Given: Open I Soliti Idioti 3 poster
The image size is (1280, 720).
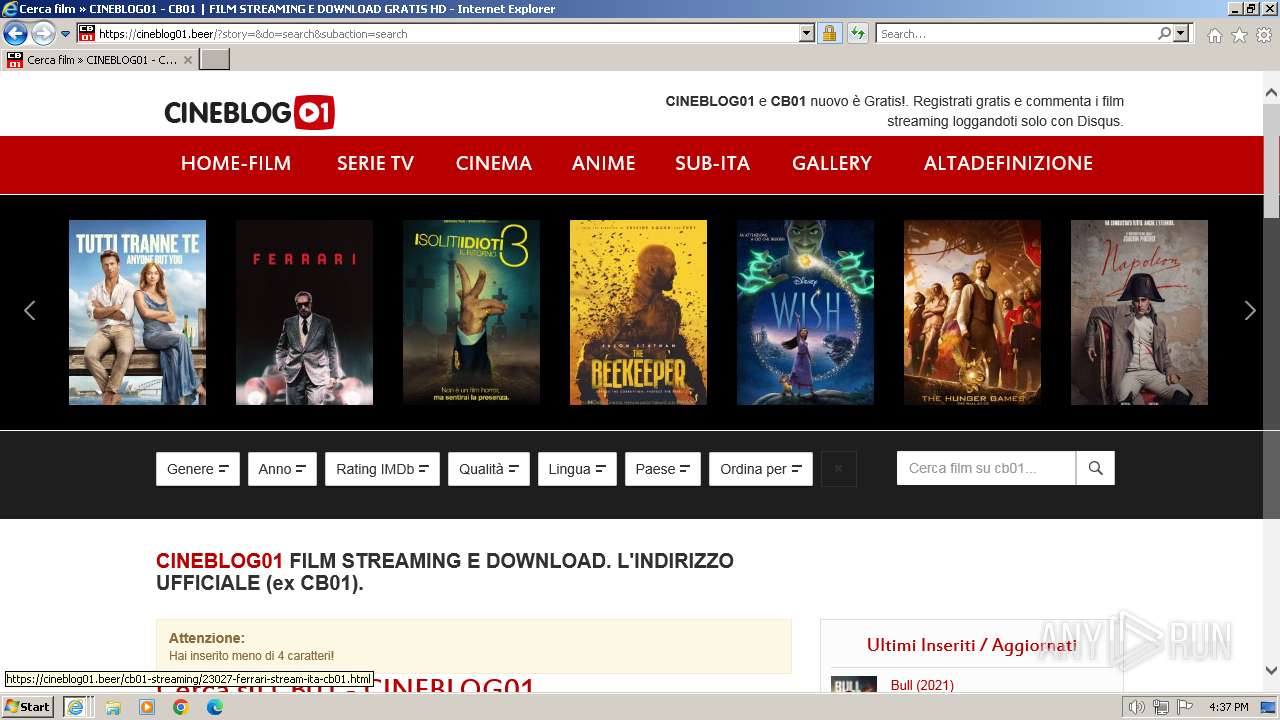Looking at the screenshot, I should tap(471, 312).
